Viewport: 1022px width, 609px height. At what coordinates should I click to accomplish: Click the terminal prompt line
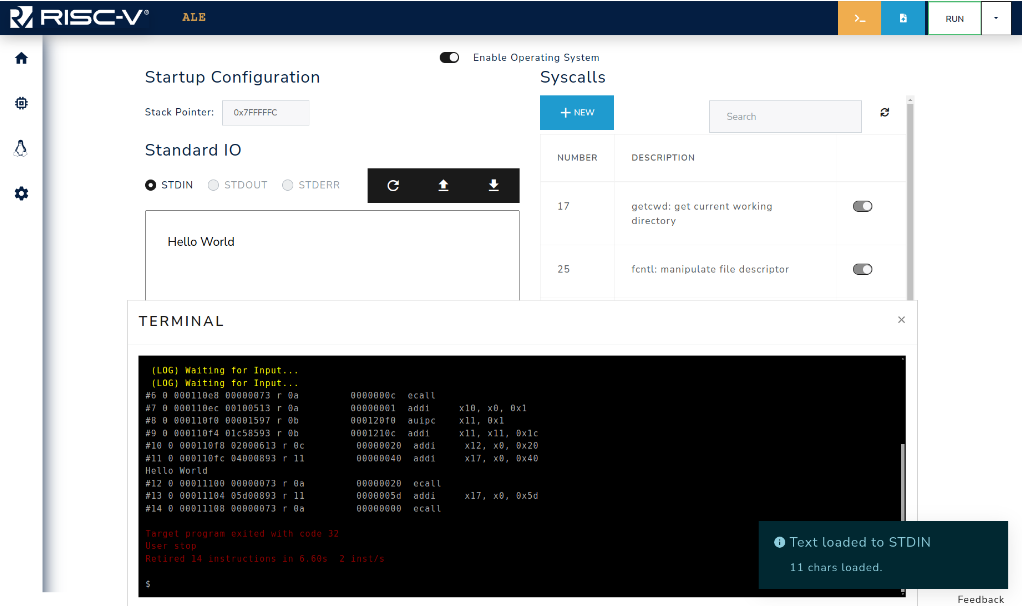click(149, 584)
